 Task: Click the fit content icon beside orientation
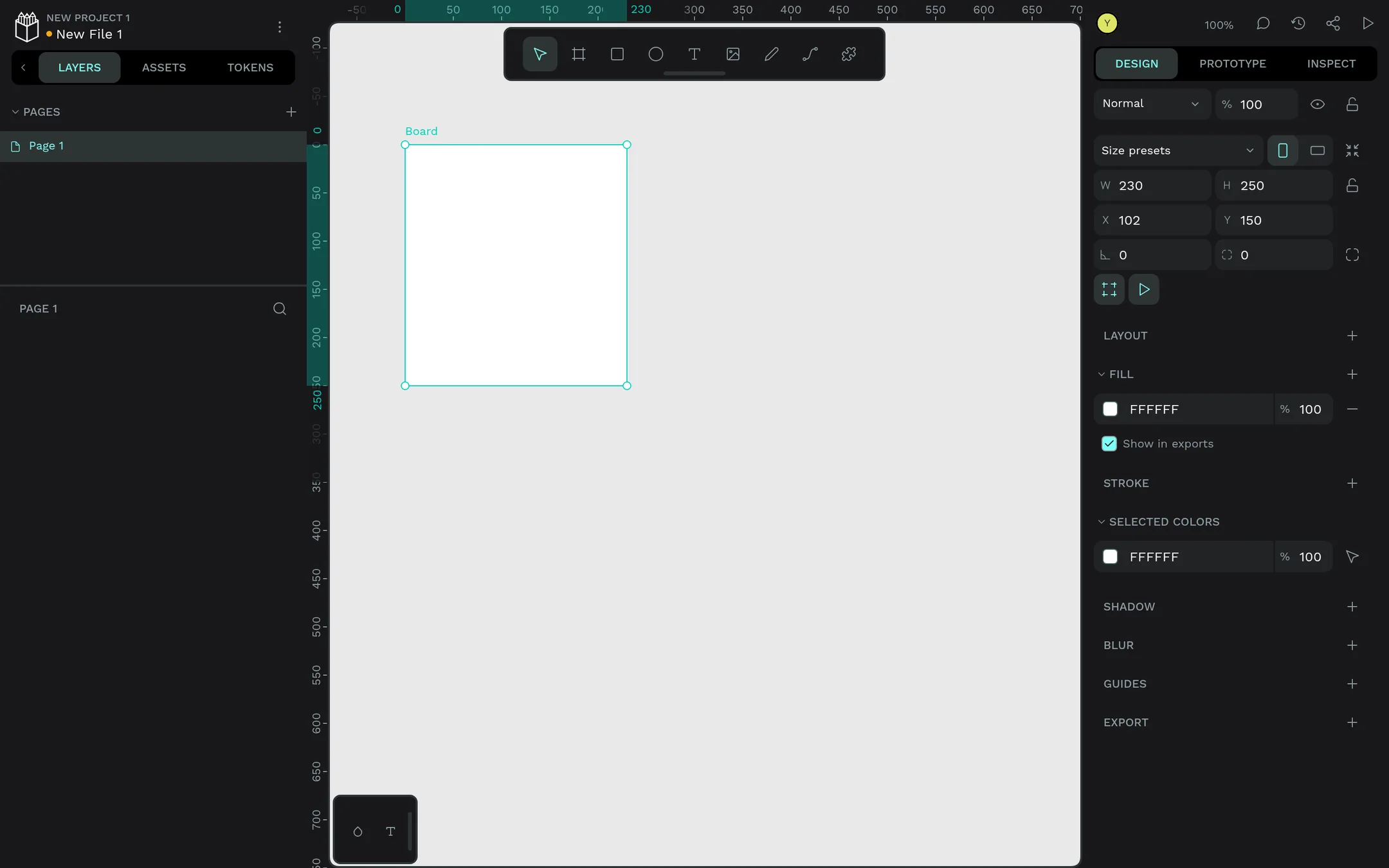tap(1352, 150)
